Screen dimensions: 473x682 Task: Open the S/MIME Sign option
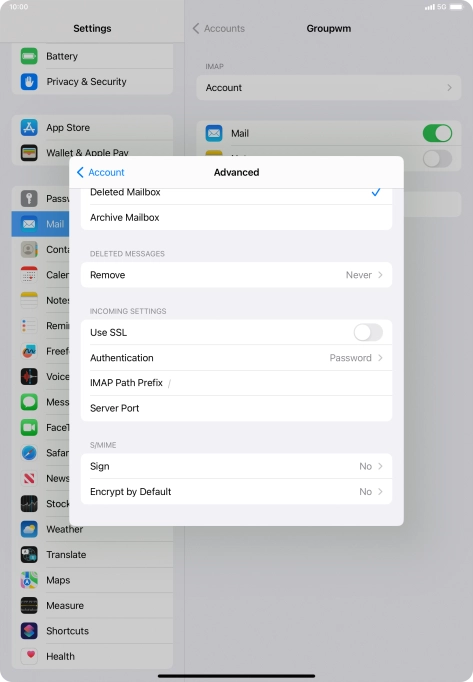[236, 466]
